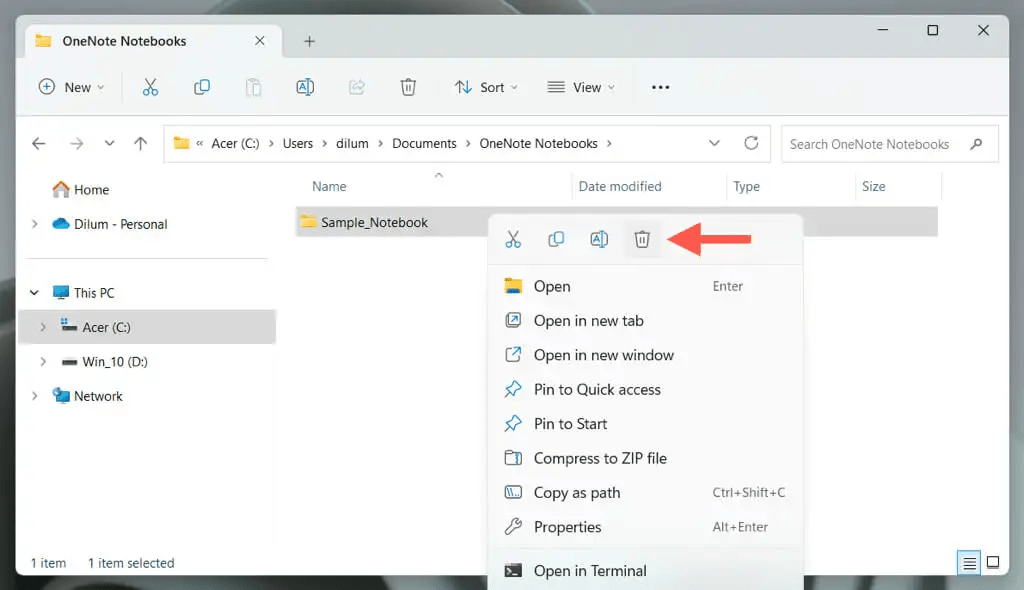Click the Copy icon in the context menu

point(556,239)
